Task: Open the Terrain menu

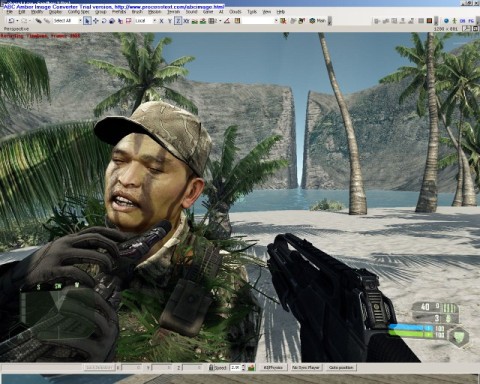Action: (x=173, y=12)
